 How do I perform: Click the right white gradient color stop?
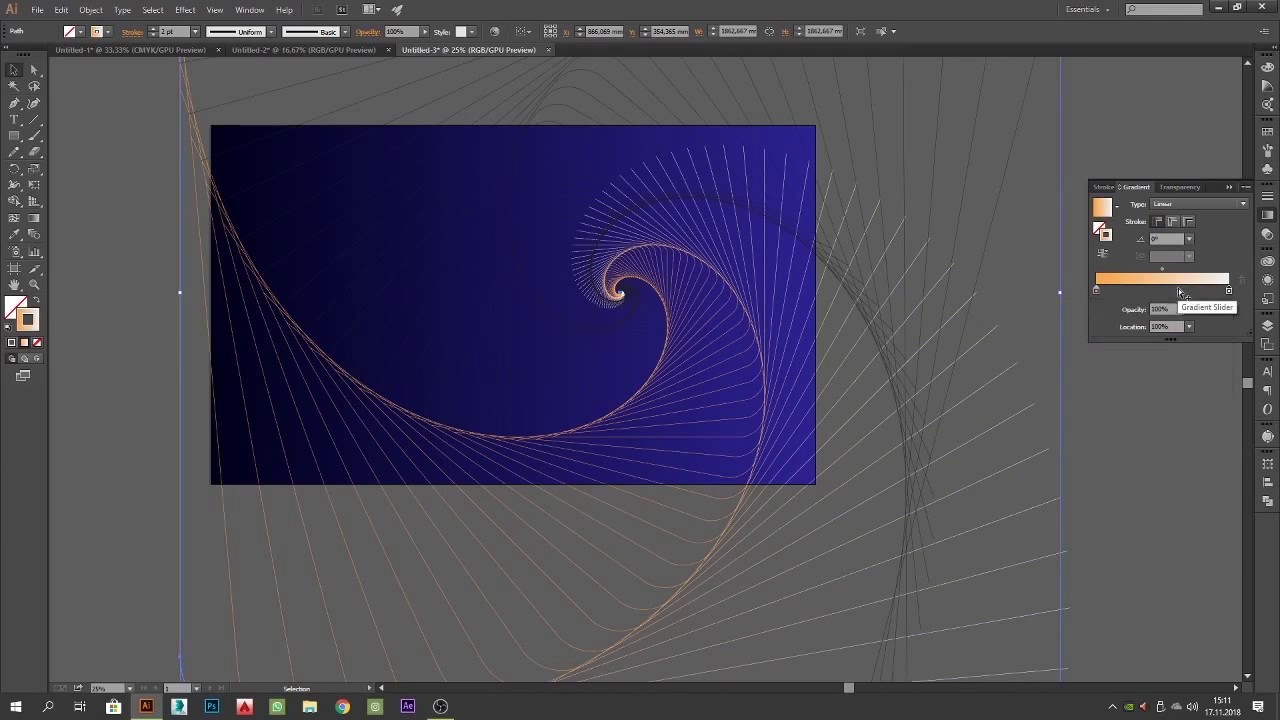click(1229, 291)
